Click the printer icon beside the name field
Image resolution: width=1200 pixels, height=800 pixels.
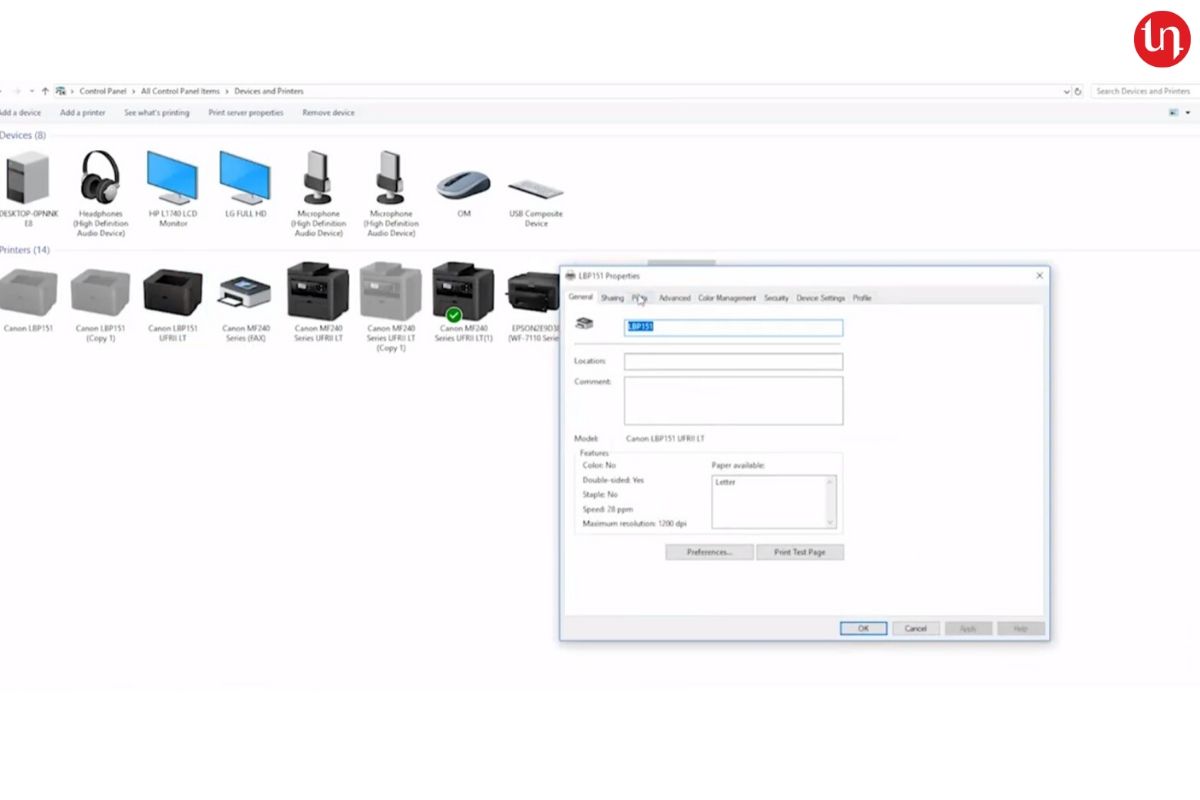point(585,323)
